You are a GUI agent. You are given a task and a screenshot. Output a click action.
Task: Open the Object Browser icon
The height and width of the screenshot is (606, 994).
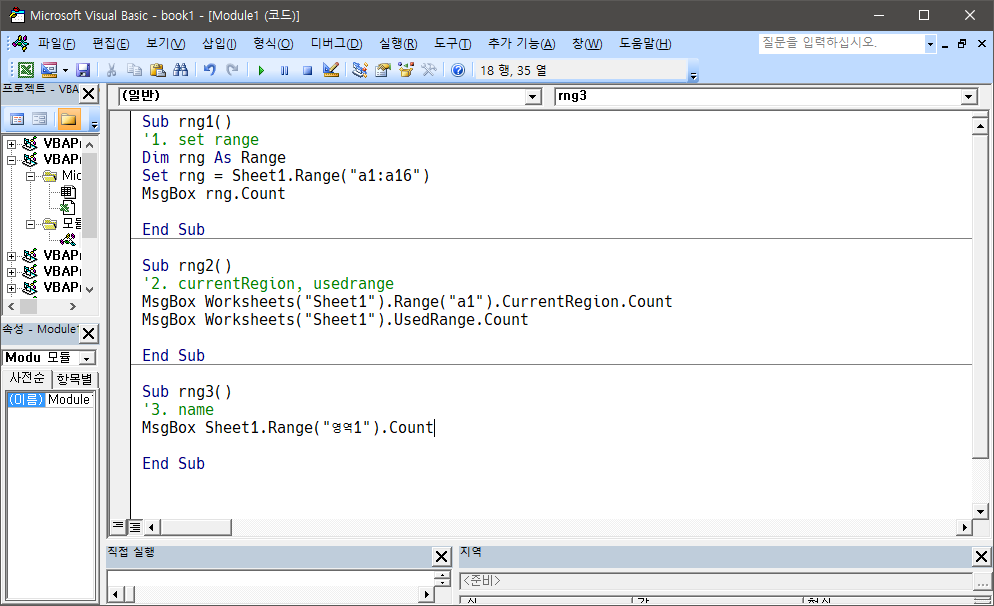coord(406,70)
